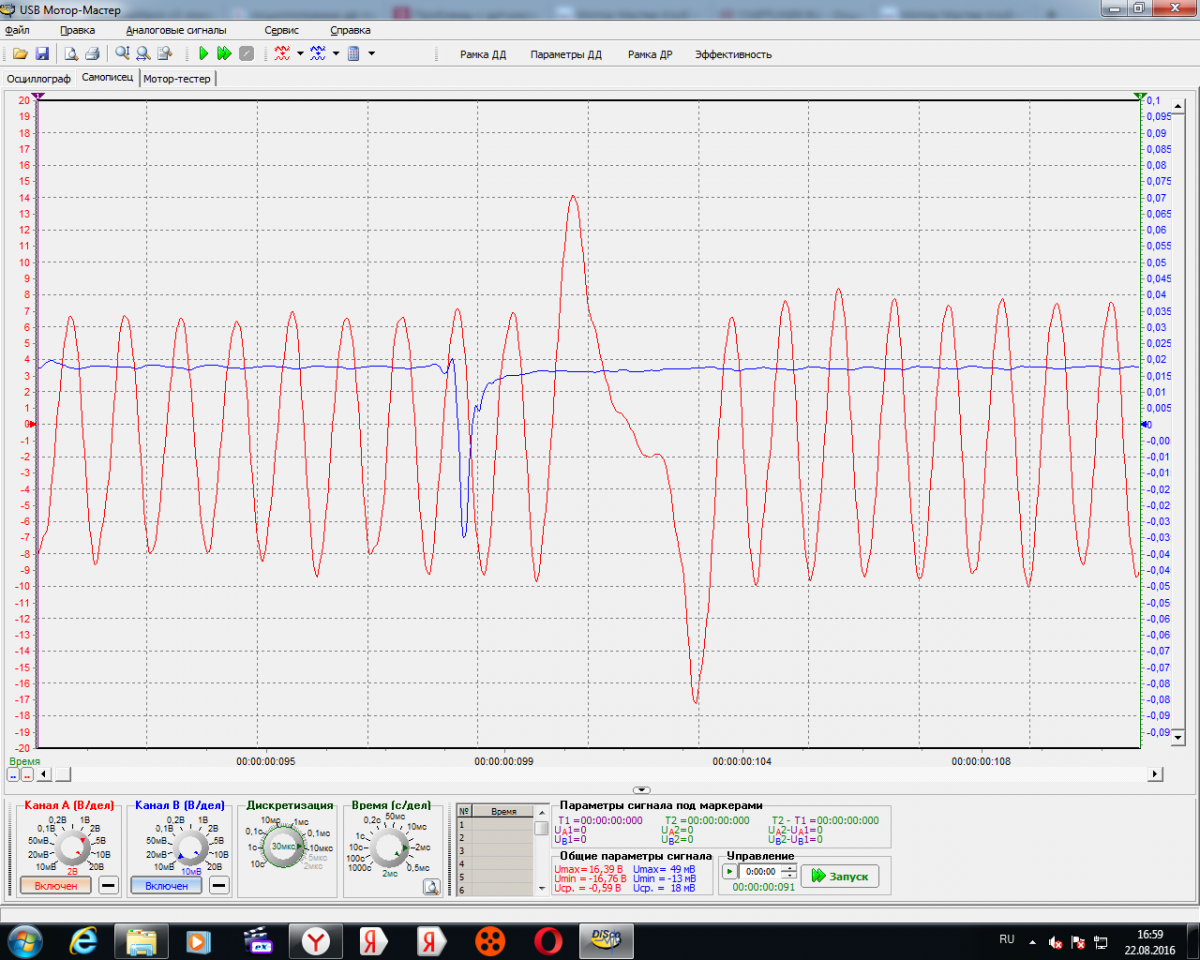Click red dashed marker button under chart
The width and height of the screenshot is (1200, 960).
click(27, 775)
